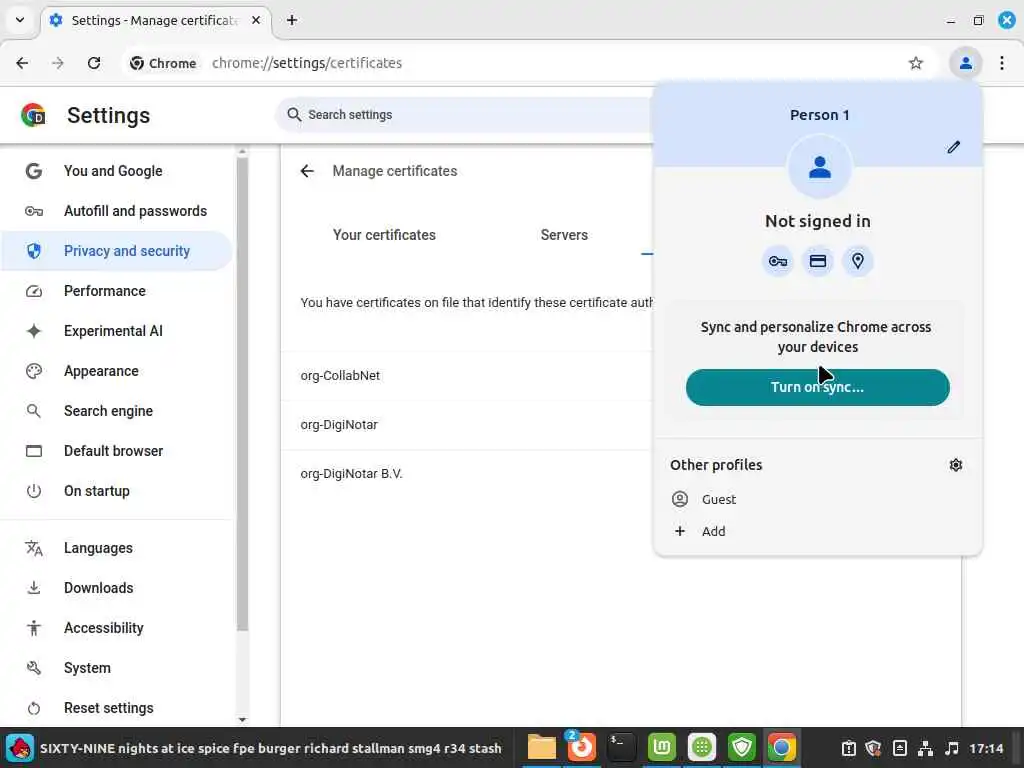The image size is (1024, 768).
Task: Open the network tray icon
Action: point(925,748)
